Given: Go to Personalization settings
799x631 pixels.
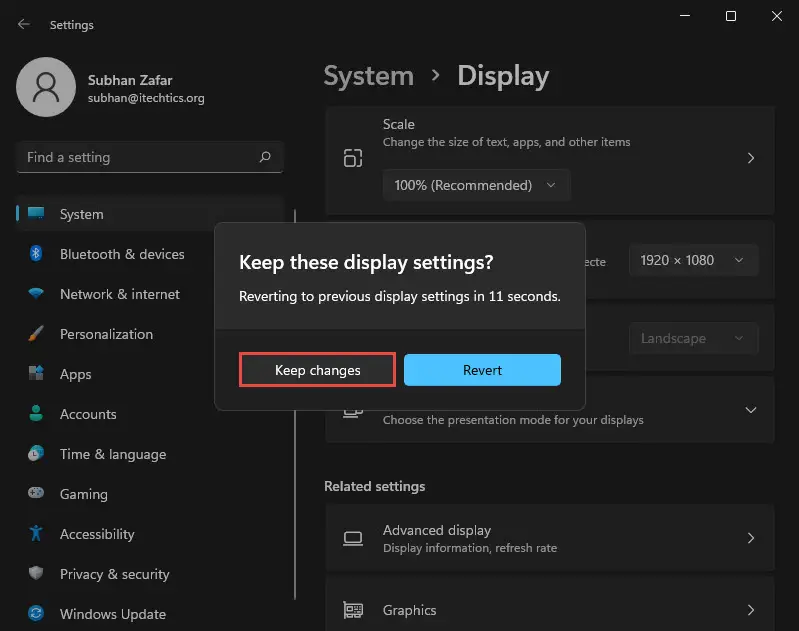Looking at the screenshot, I should coord(106,334).
